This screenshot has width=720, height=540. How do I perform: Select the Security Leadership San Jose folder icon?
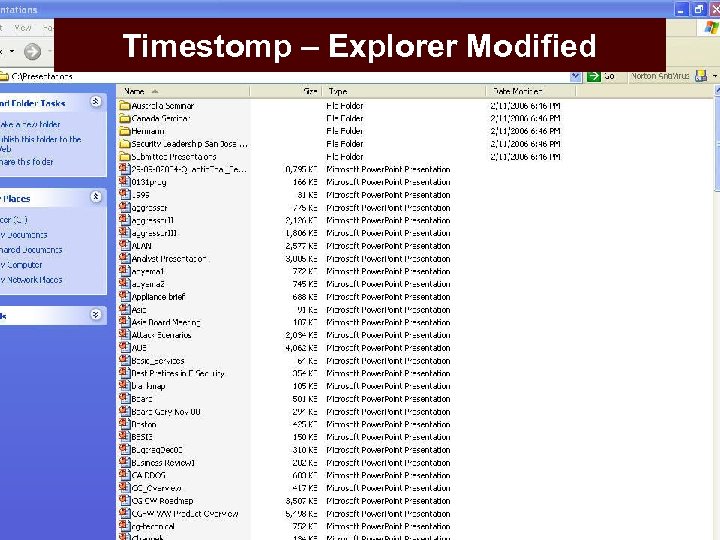(124, 144)
